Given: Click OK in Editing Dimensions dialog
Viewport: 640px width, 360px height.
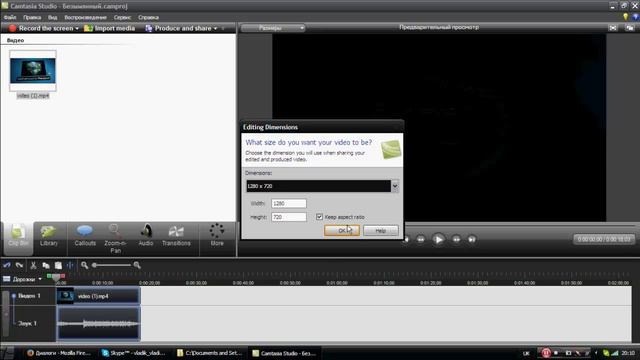Looking at the screenshot, I should click(342, 231).
